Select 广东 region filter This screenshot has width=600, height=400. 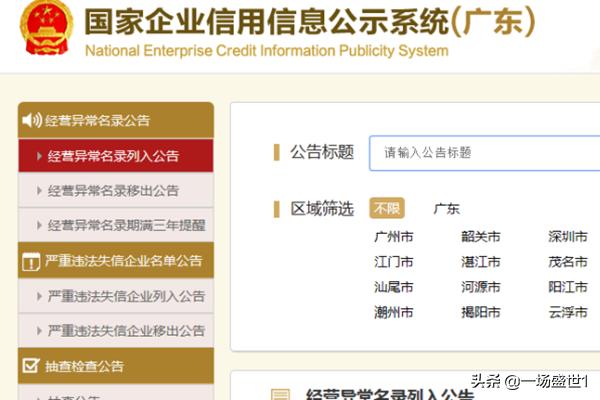(x=446, y=209)
